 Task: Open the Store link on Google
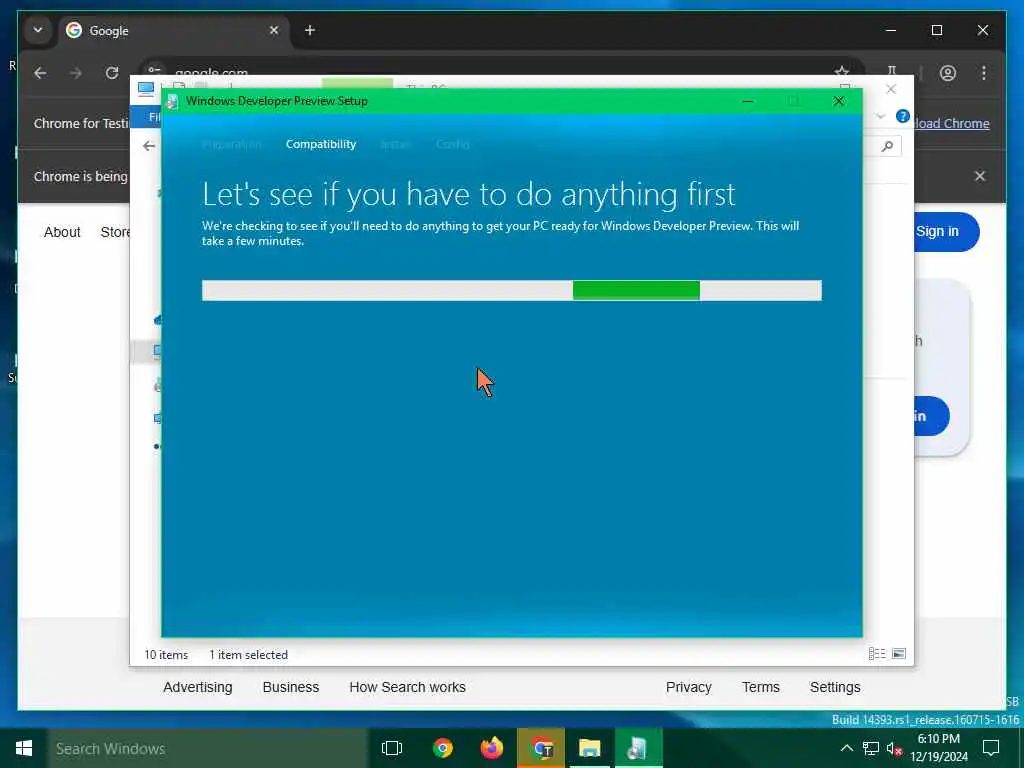pos(115,232)
